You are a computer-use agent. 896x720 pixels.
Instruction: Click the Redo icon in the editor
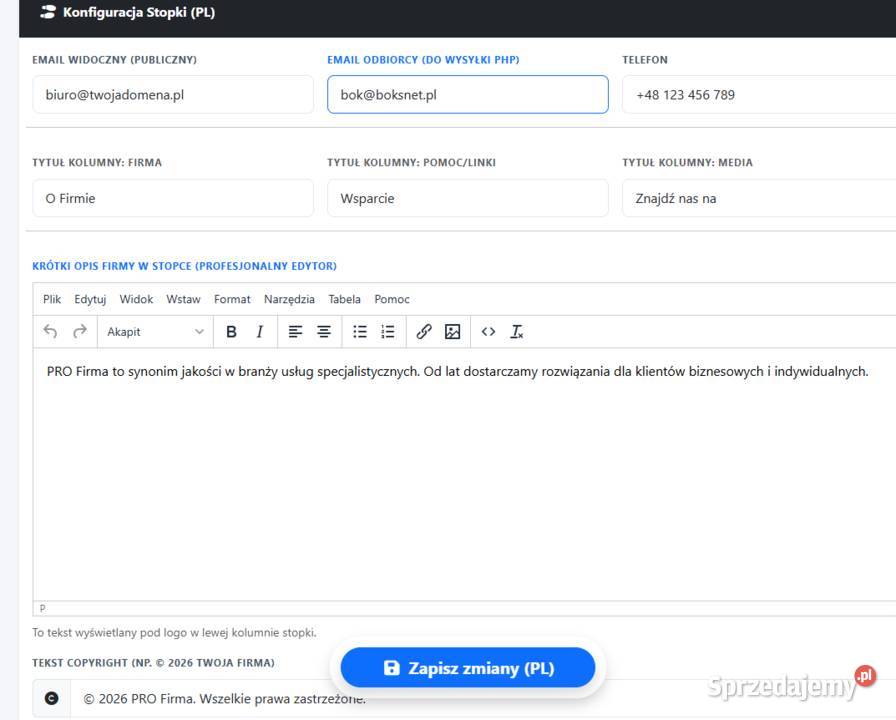click(x=78, y=331)
